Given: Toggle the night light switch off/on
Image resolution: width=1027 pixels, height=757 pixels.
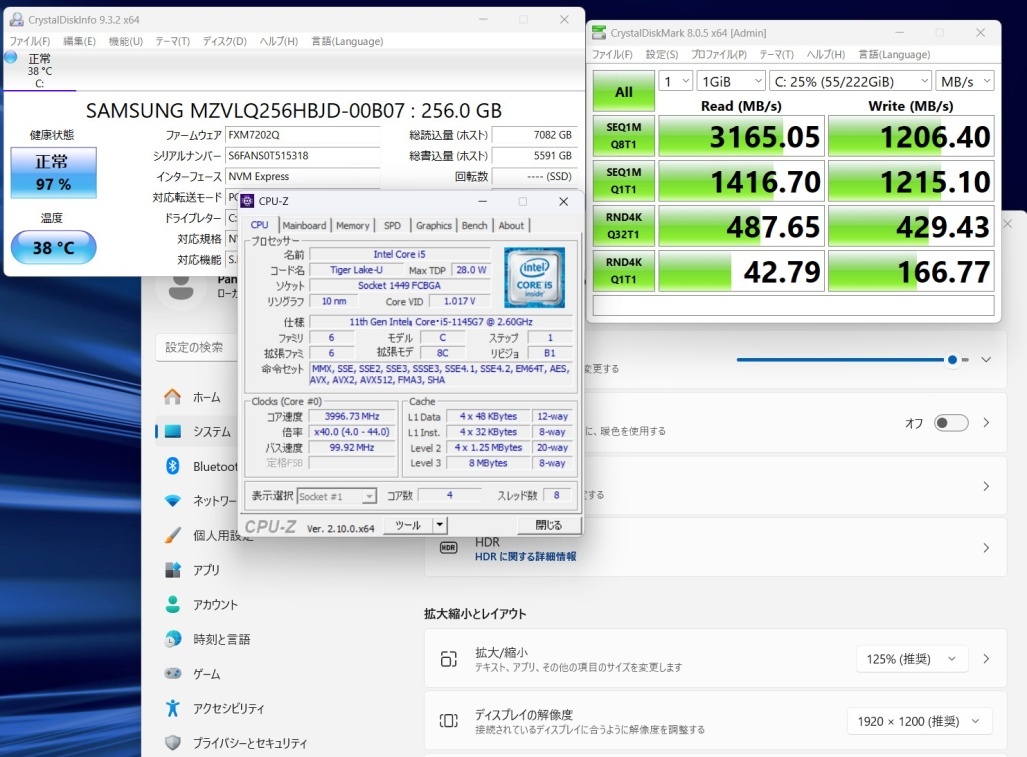Looking at the screenshot, I should click(x=951, y=422).
